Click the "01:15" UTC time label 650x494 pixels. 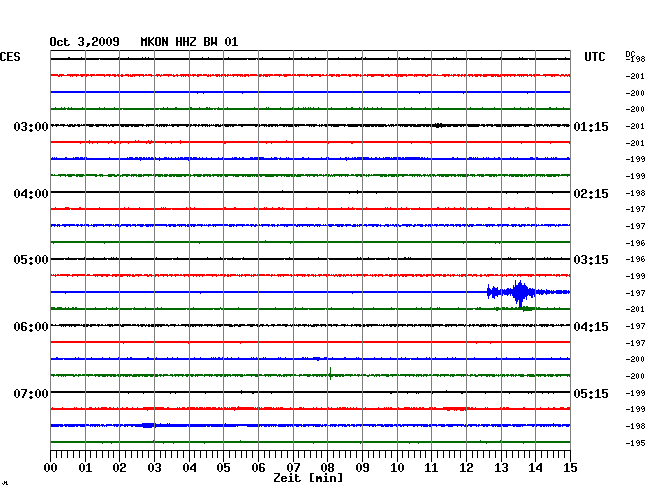click(x=591, y=127)
